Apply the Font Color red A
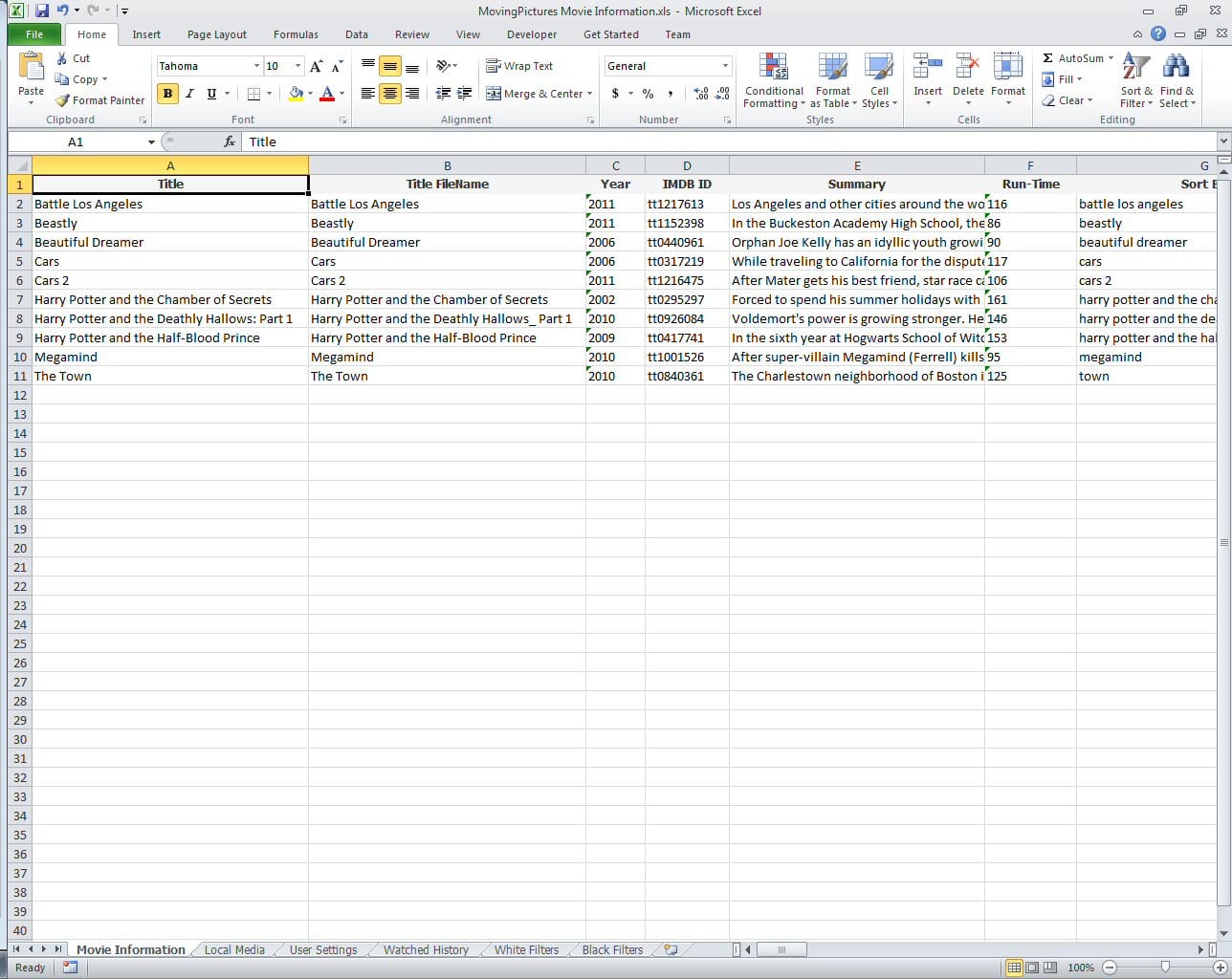Image resolution: width=1232 pixels, height=979 pixels. pyautogui.click(x=327, y=94)
